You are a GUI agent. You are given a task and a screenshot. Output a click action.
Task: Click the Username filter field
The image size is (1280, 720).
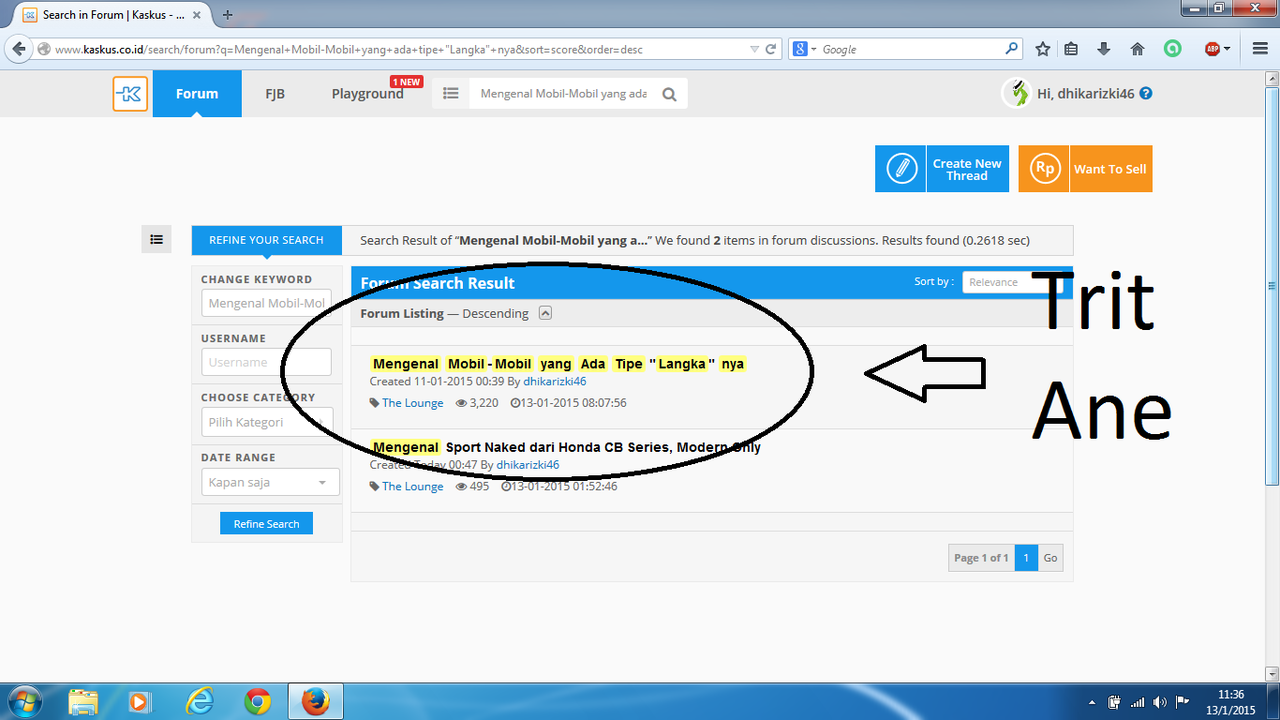pos(266,362)
